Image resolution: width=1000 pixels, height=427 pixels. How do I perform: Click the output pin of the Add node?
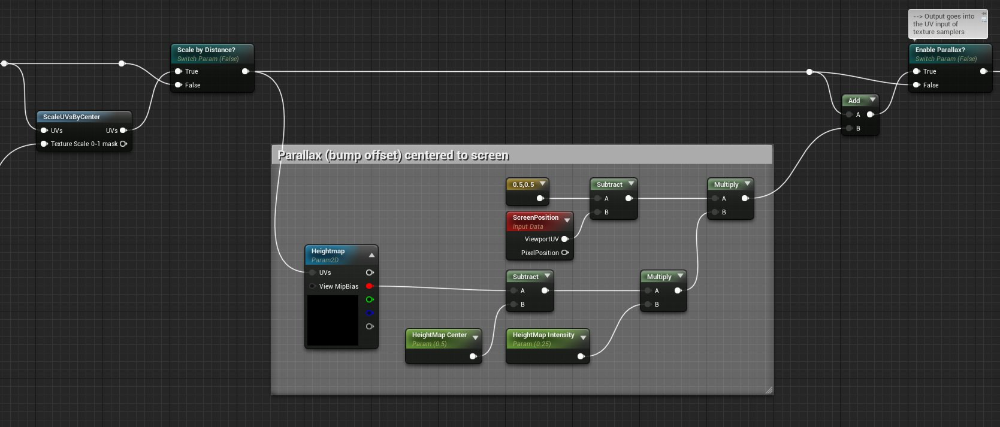pyautogui.click(x=871, y=115)
